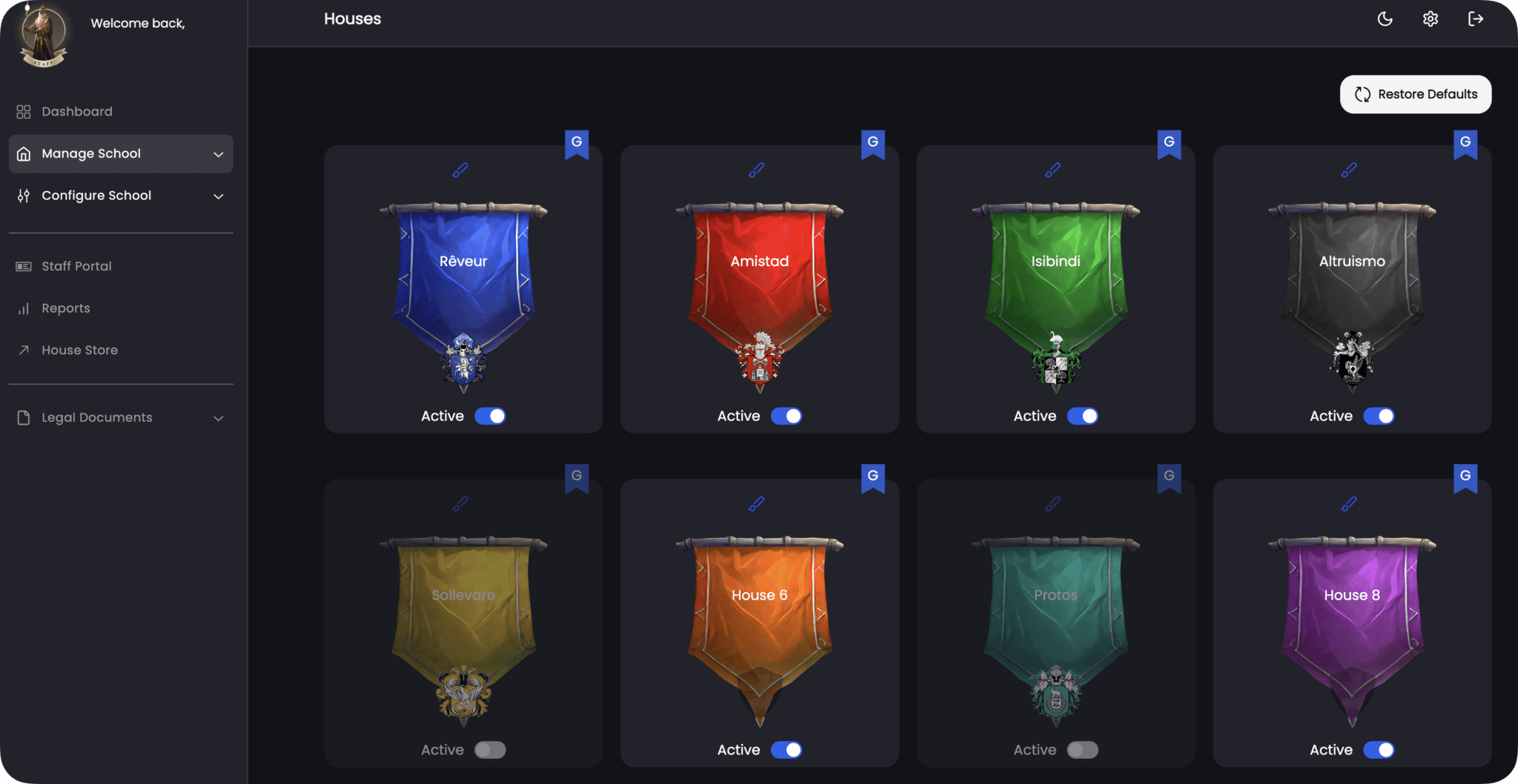Image resolution: width=1518 pixels, height=784 pixels.
Task: Enable the Active toggle for Sollevare
Action: pos(490,750)
